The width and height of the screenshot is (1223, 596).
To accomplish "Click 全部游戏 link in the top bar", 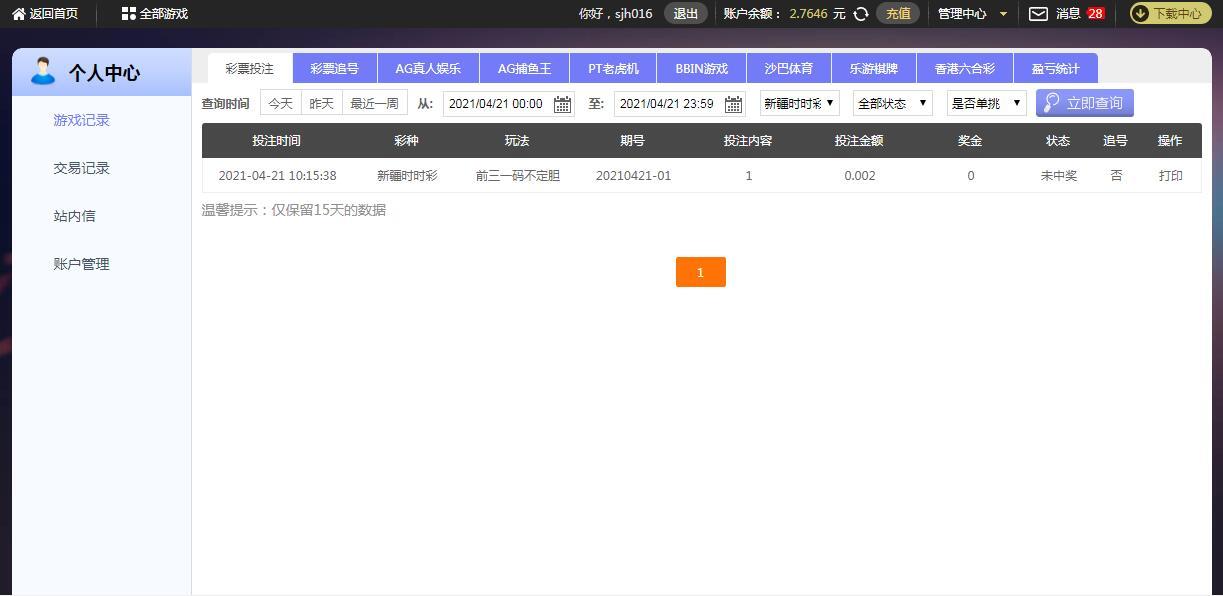I will tap(164, 14).
